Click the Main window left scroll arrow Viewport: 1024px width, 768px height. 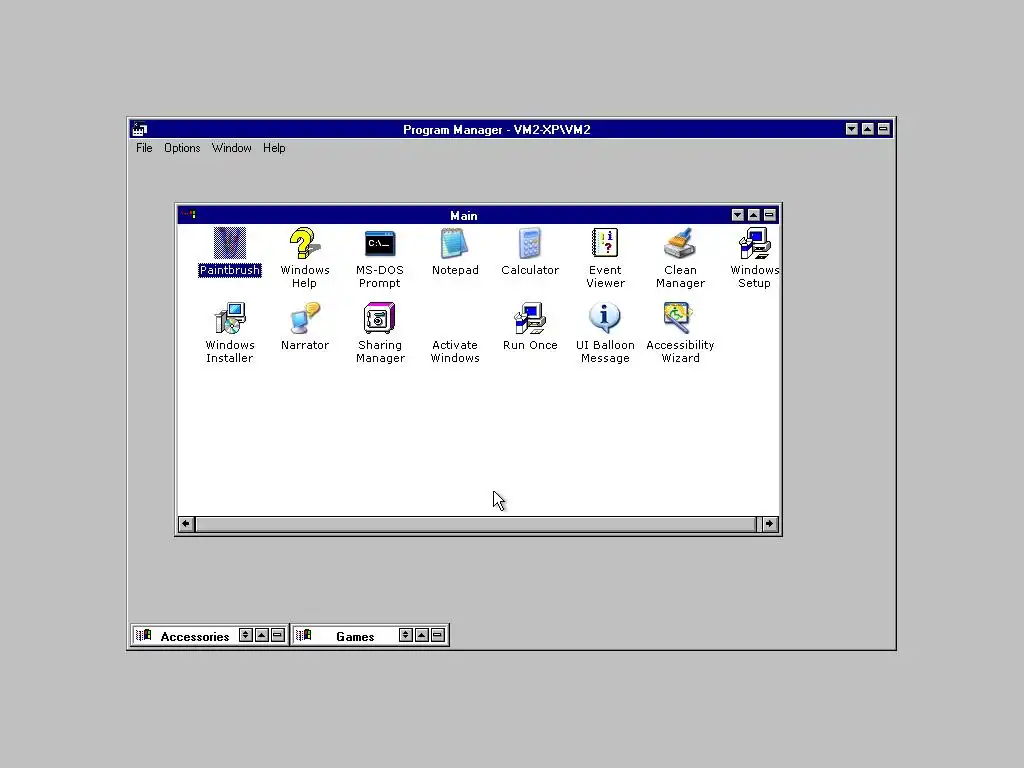pos(186,524)
